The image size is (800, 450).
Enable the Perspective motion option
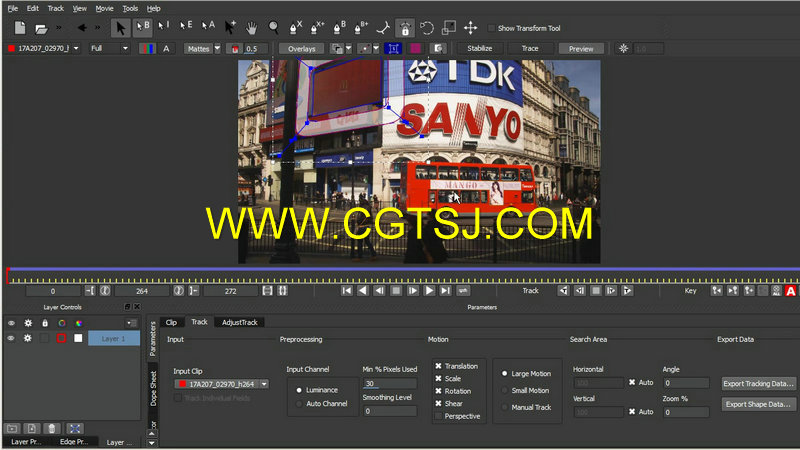(x=438, y=416)
